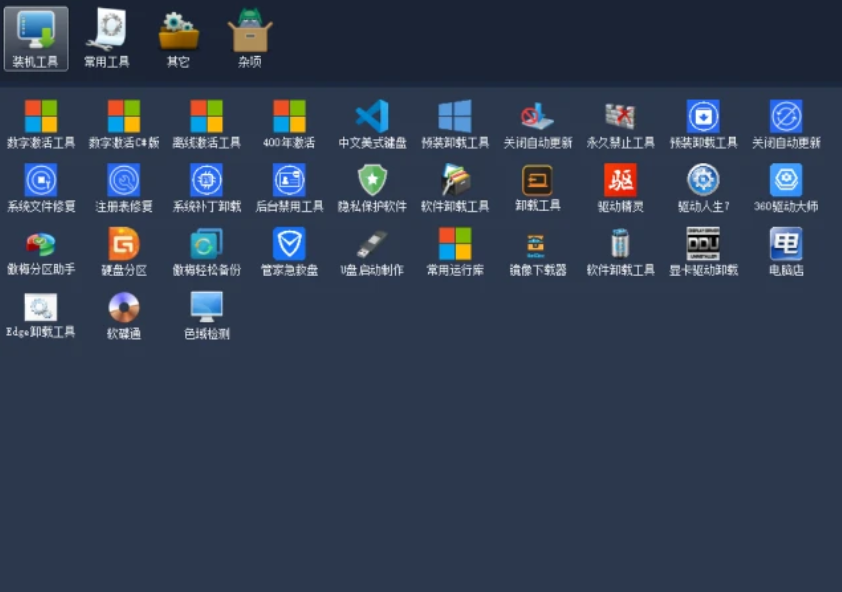This screenshot has height=592, width=842.
Task: Switch to the 装机工具 tab
Action: (36, 39)
